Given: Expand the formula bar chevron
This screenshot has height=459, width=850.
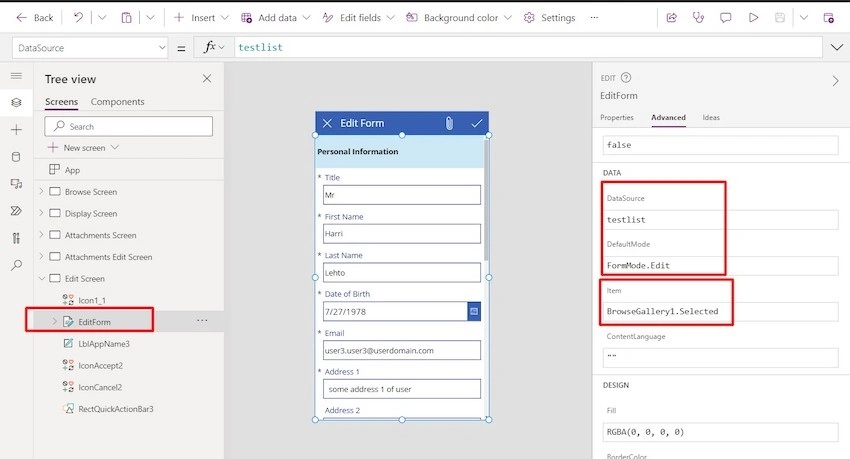Looking at the screenshot, I should coord(836,48).
